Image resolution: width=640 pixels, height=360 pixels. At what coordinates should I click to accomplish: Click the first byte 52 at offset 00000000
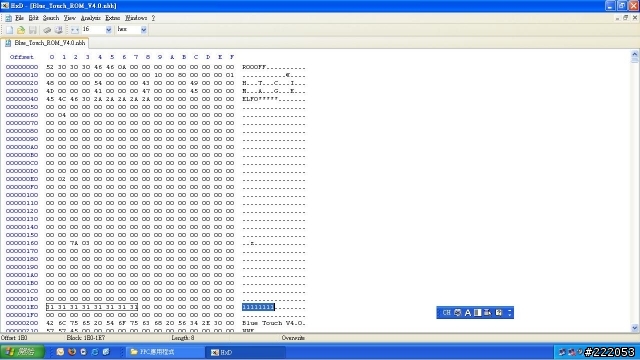50,67
